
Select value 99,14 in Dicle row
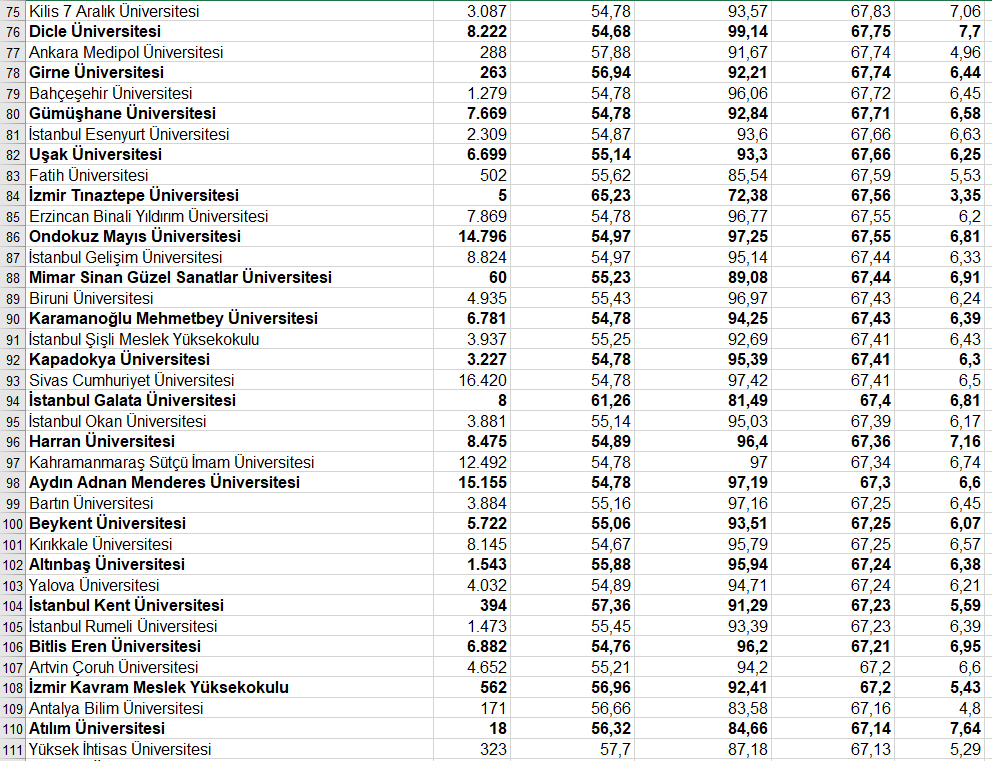[703, 32]
